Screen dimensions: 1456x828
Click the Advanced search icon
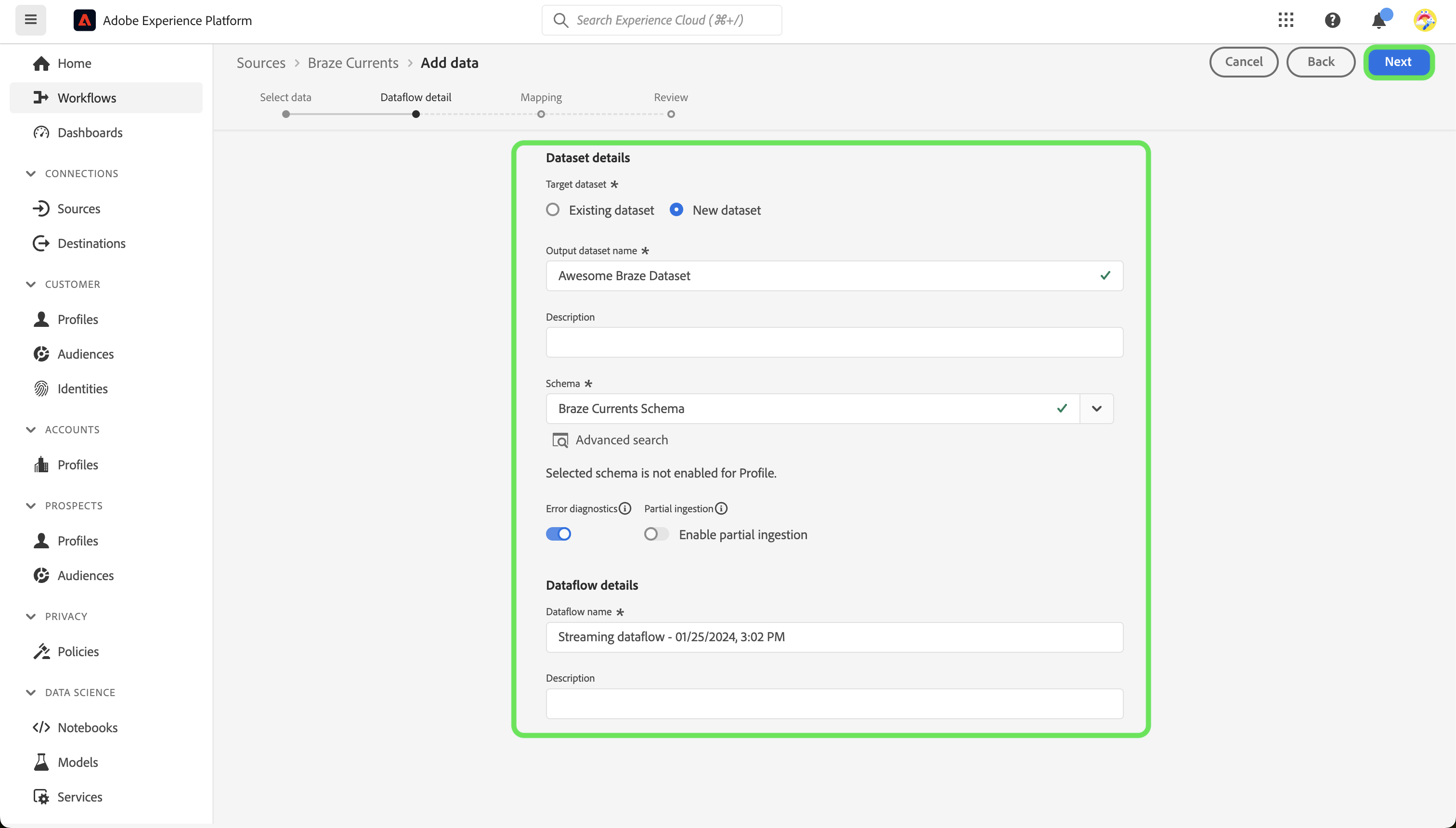pos(560,440)
